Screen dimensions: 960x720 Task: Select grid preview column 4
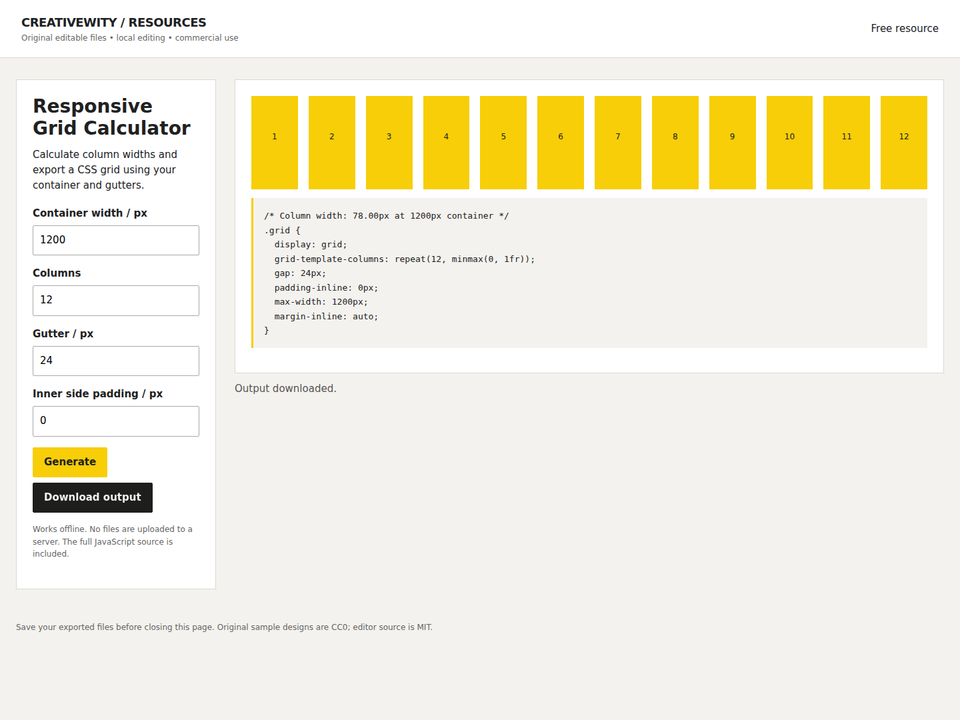446,142
